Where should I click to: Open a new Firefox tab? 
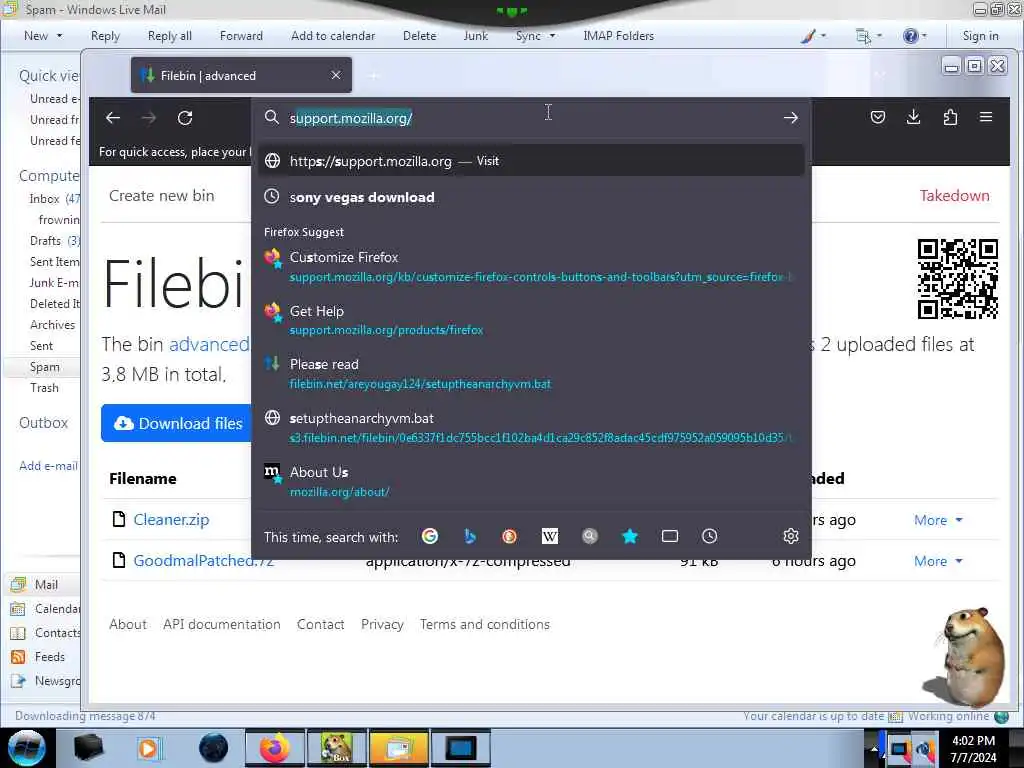pyautogui.click(x=374, y=76)
